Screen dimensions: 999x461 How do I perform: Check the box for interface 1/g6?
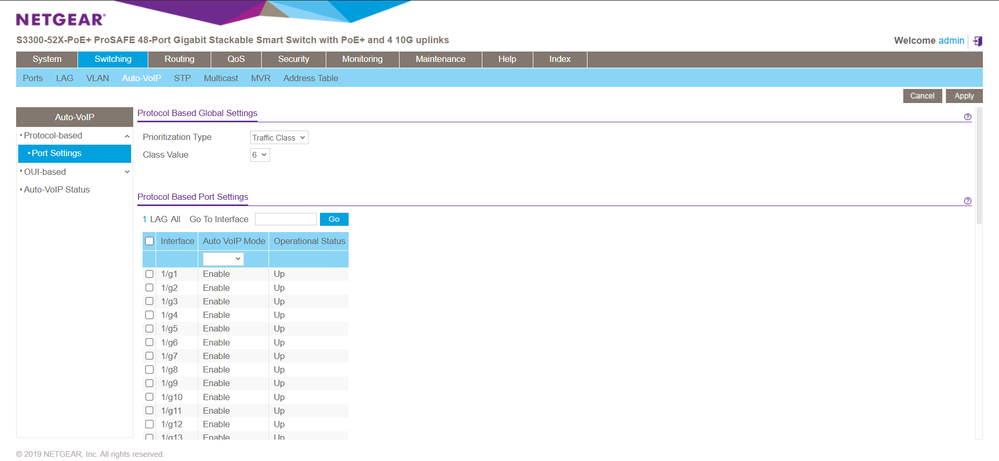tap(149, 343)
